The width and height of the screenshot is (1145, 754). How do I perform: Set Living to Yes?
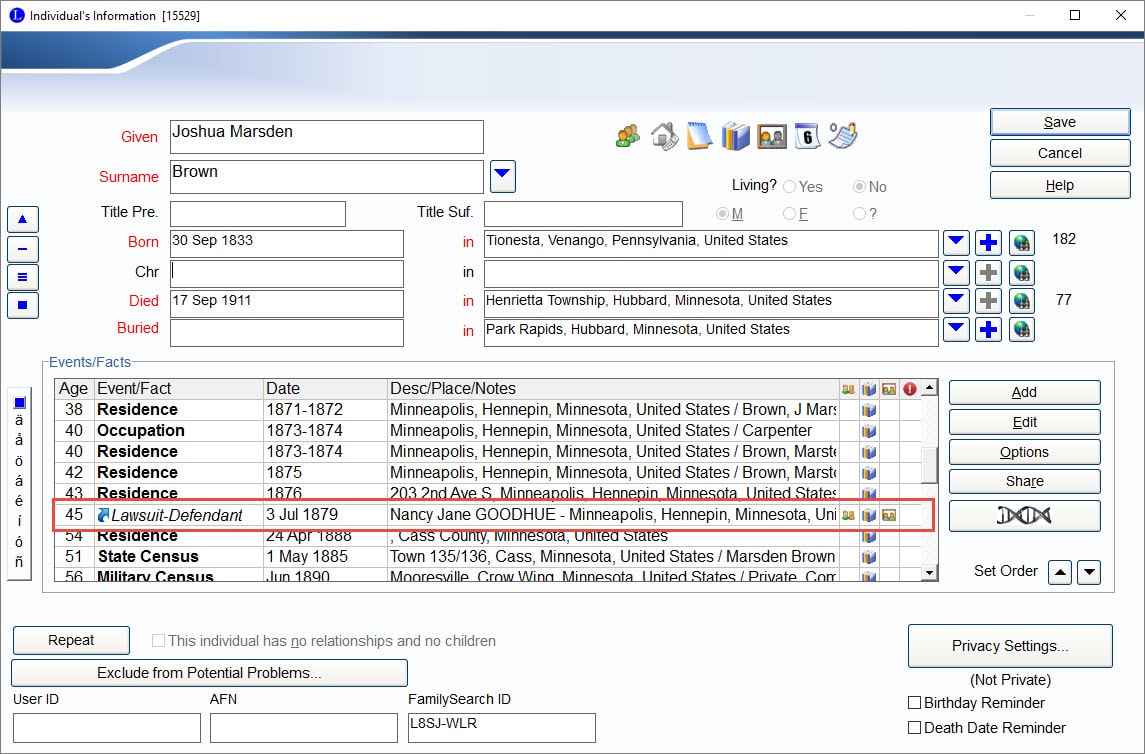coord(789,187)
